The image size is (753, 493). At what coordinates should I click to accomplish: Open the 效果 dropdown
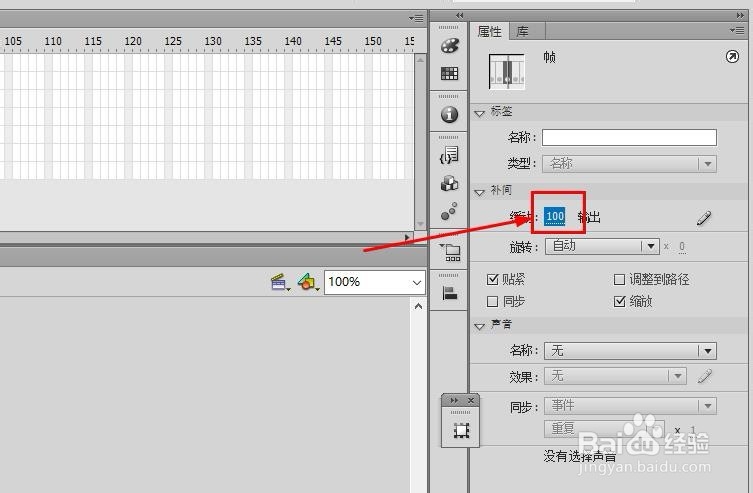(x=615, y=376)
